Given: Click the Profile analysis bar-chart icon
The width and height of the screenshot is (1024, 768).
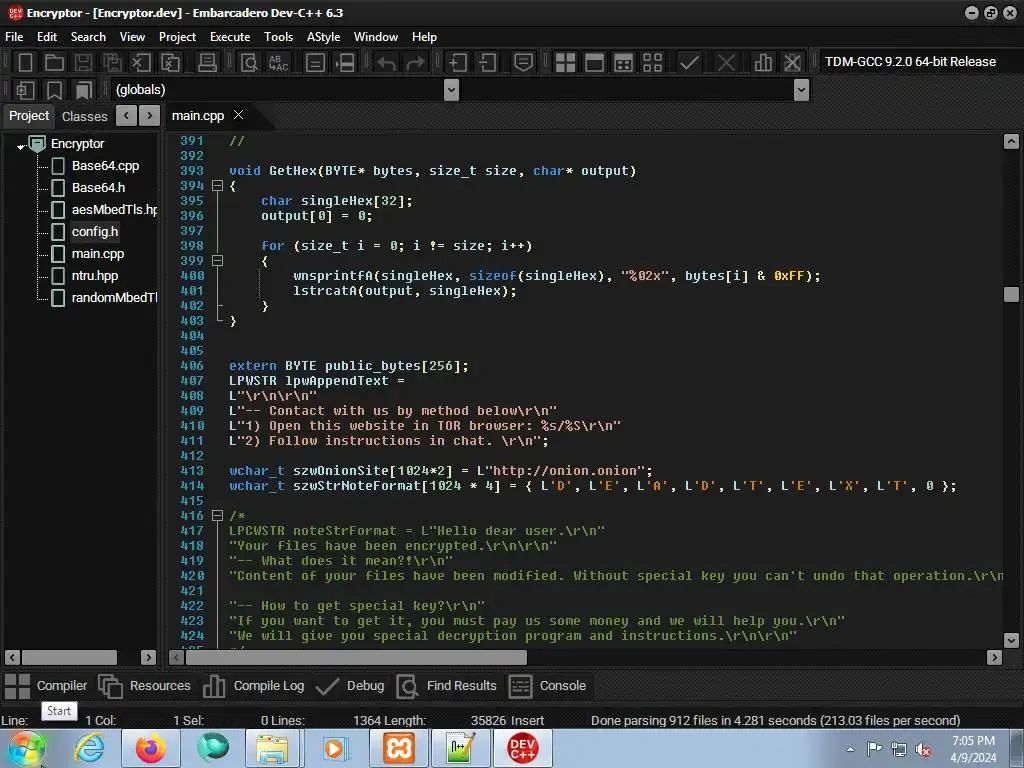Looking at the screenshot, I should pos(763,63).
